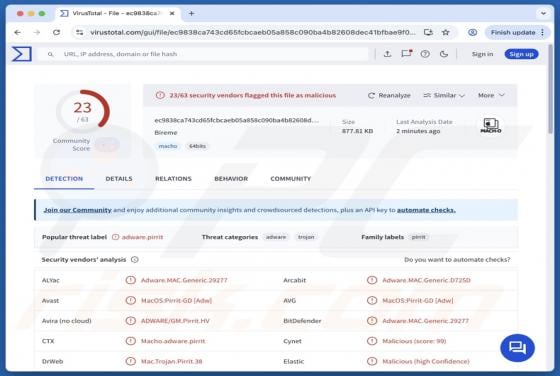Click the warning icon in the DrWeb row

click(131, 361)
